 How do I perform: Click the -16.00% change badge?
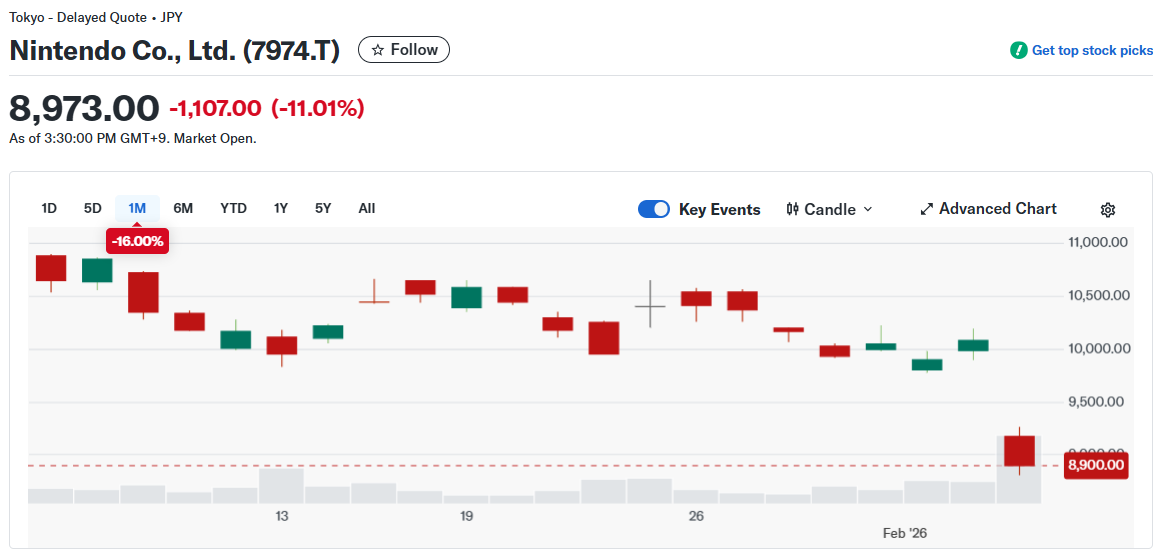(x=137, y=241)
